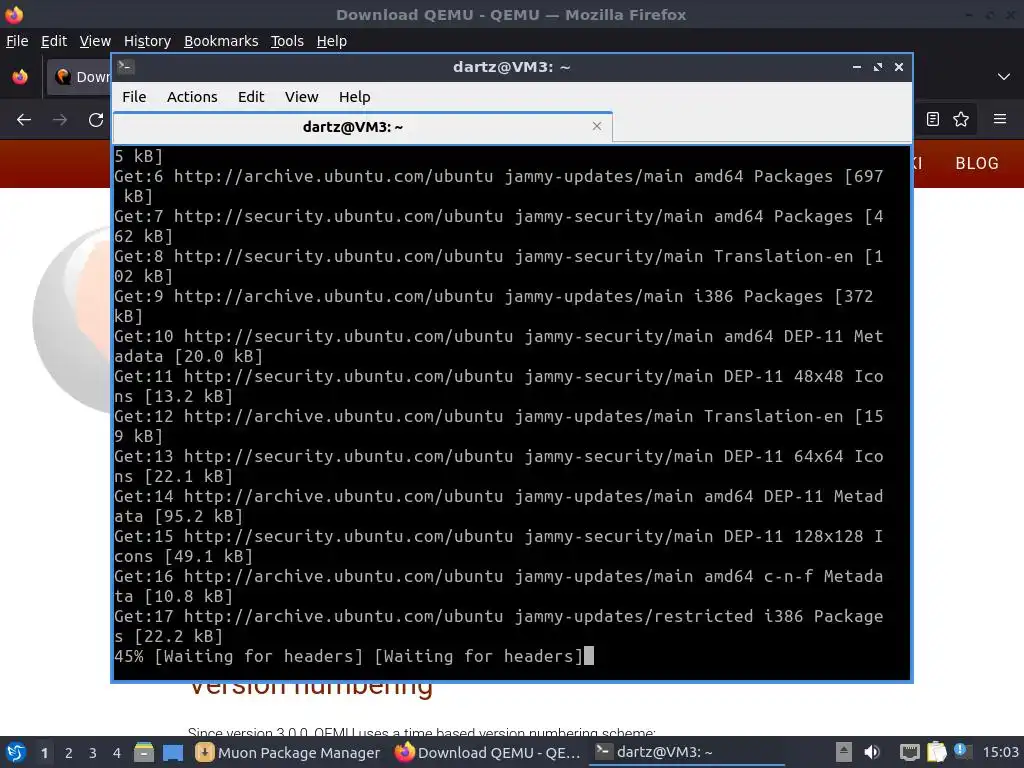Image resolution: width=1024 pixels, height=768 pixels.
Task: Open the terminal View menu
Action: coord(301,97)
